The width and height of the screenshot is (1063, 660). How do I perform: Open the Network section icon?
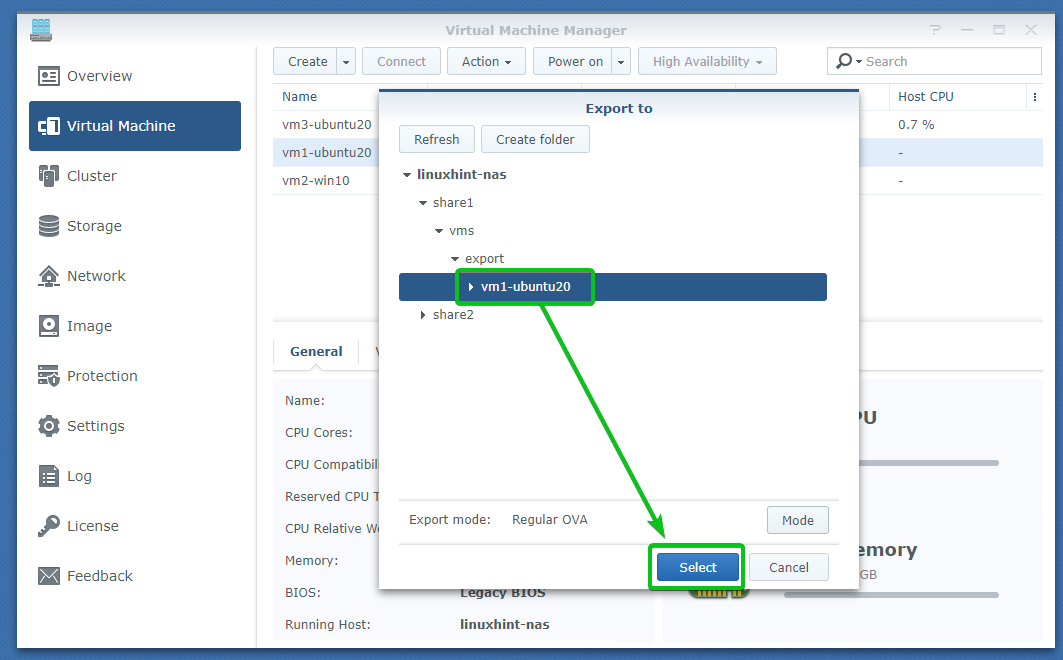click(x=49, y=276)
